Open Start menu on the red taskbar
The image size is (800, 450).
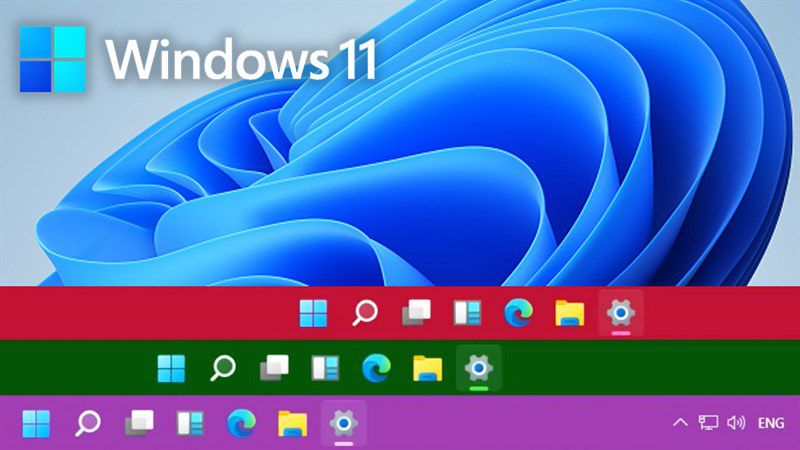313,313
